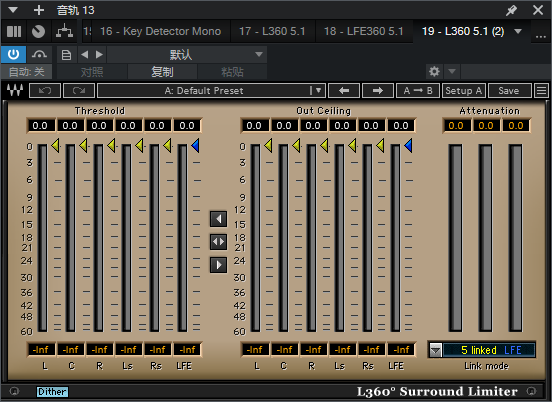Toggle the sidechain icon beside power

pyautogui.click(x=39, y=55)
